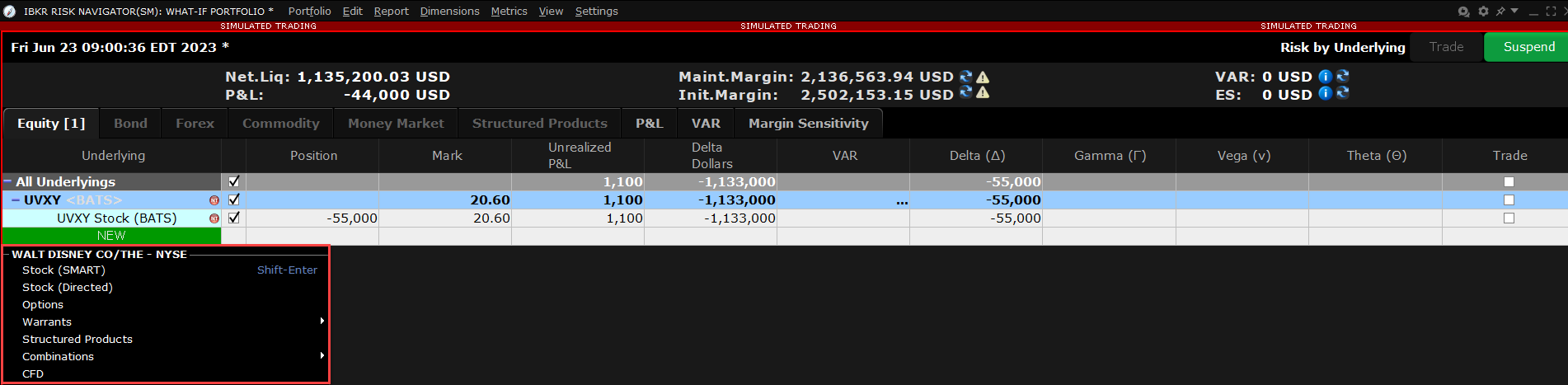The width and height of the screenshot is (1568, 385).
Task: Switch to the P&L tab
Action: pyautogui.click(x=649, y=123)
